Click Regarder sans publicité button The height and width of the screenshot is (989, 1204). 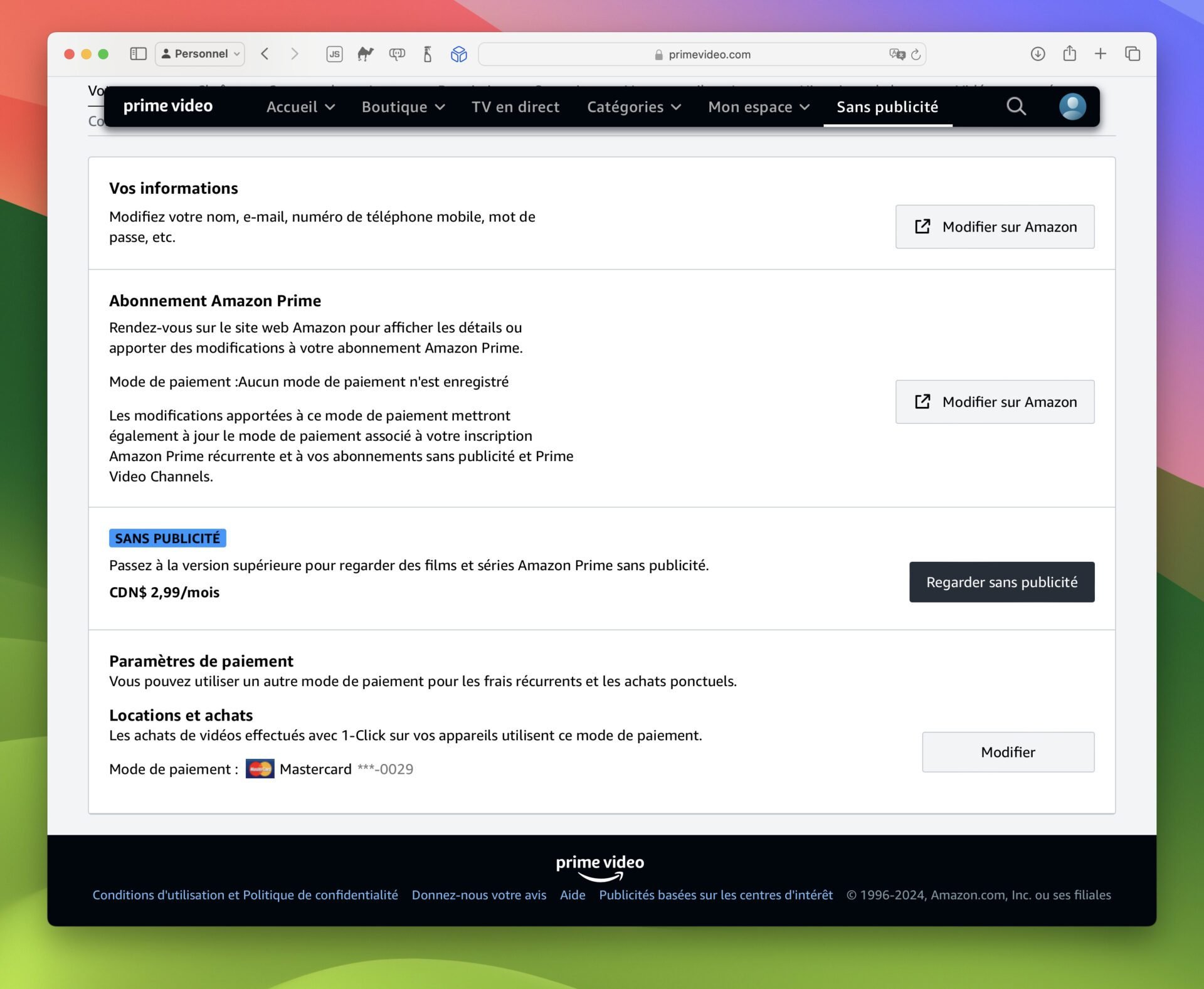(1001, 582)
